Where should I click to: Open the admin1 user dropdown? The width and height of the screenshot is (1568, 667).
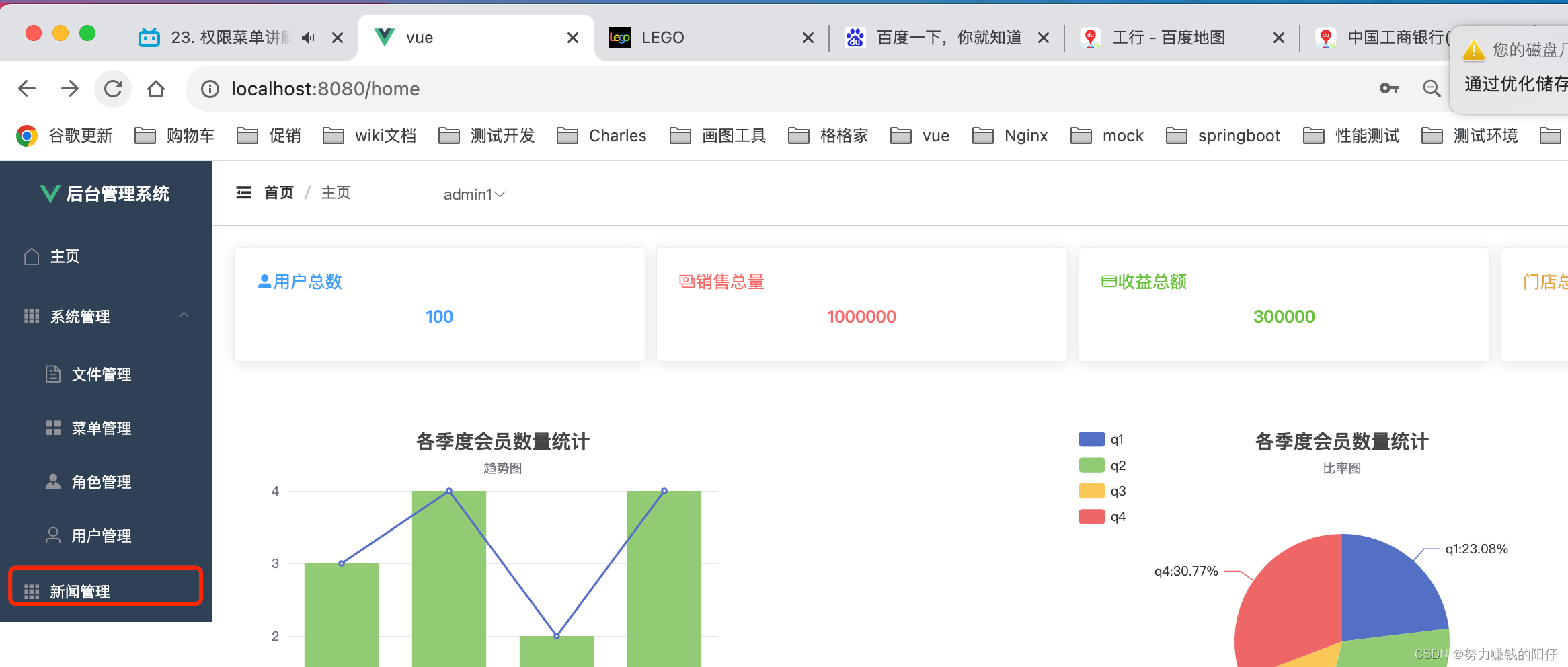tap(474, 194)
